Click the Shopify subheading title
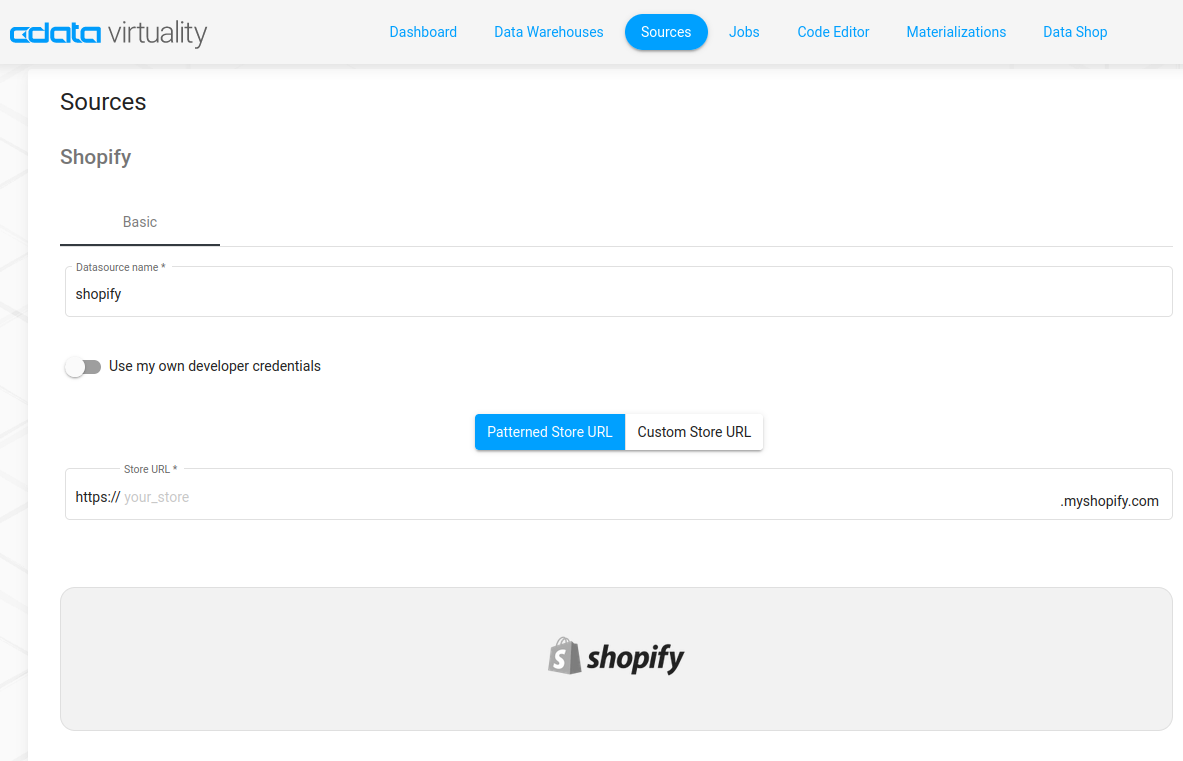1183x761 pixels. coord(96,157)
